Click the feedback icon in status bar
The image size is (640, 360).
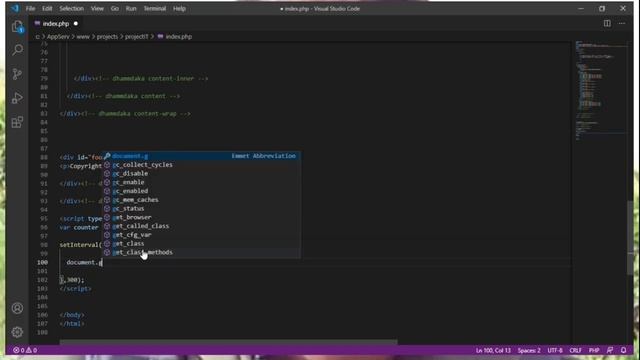(610, 350)
